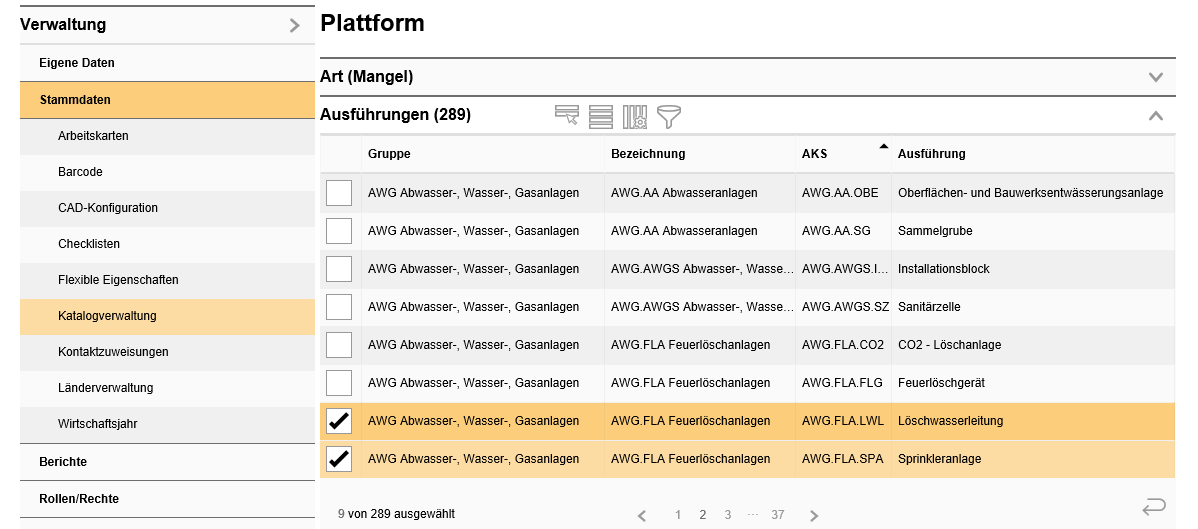Click the return arrow icon at bottom right
Viewport: 1198px width, 529px height.
(x=1154, y=507)
